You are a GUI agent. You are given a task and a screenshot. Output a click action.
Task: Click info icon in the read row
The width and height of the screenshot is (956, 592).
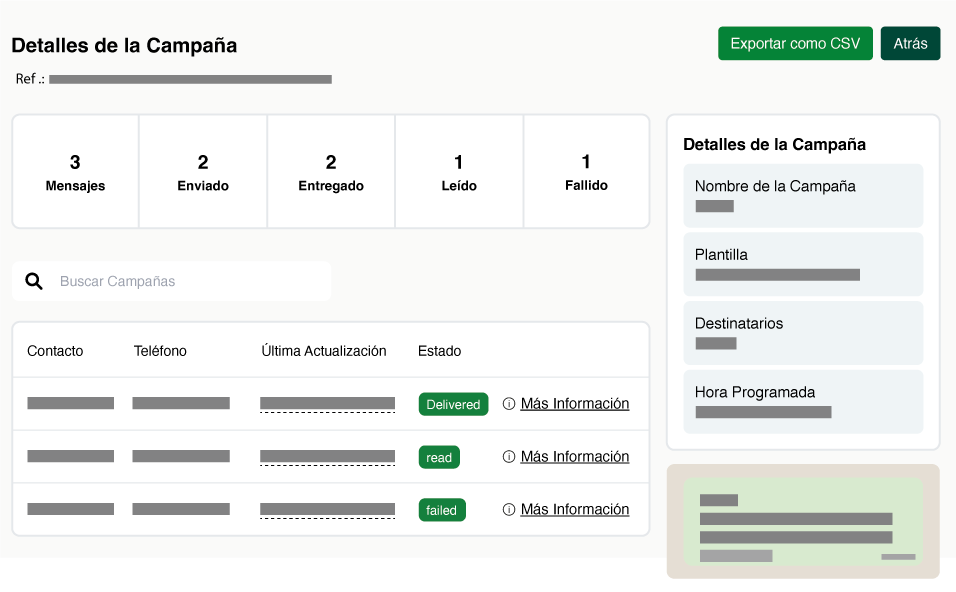pyautogui.click(x=508, y=457)
